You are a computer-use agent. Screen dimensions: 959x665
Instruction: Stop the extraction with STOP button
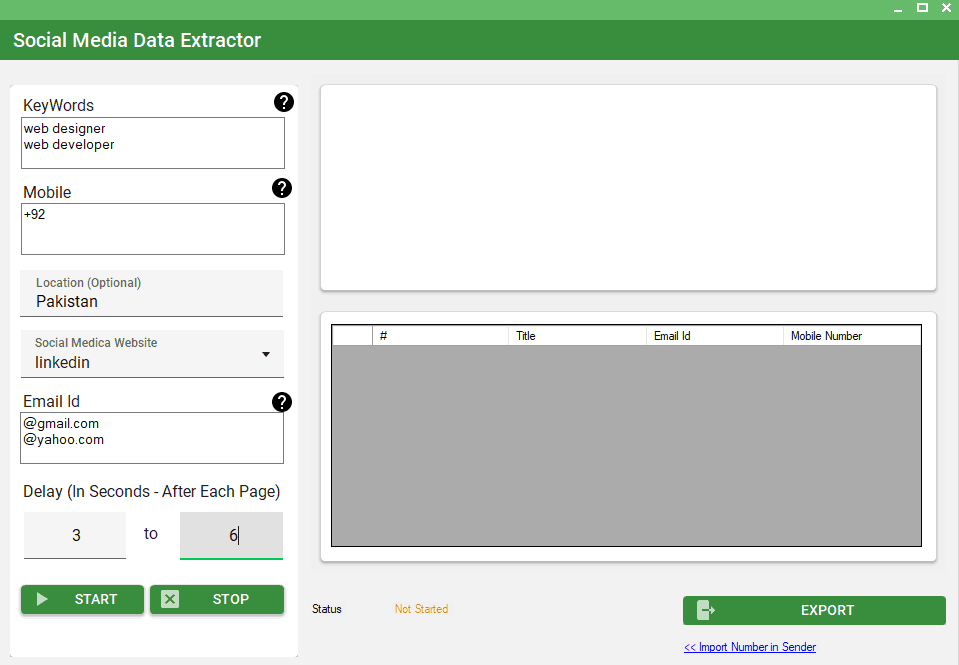click(x=217, y=599)
